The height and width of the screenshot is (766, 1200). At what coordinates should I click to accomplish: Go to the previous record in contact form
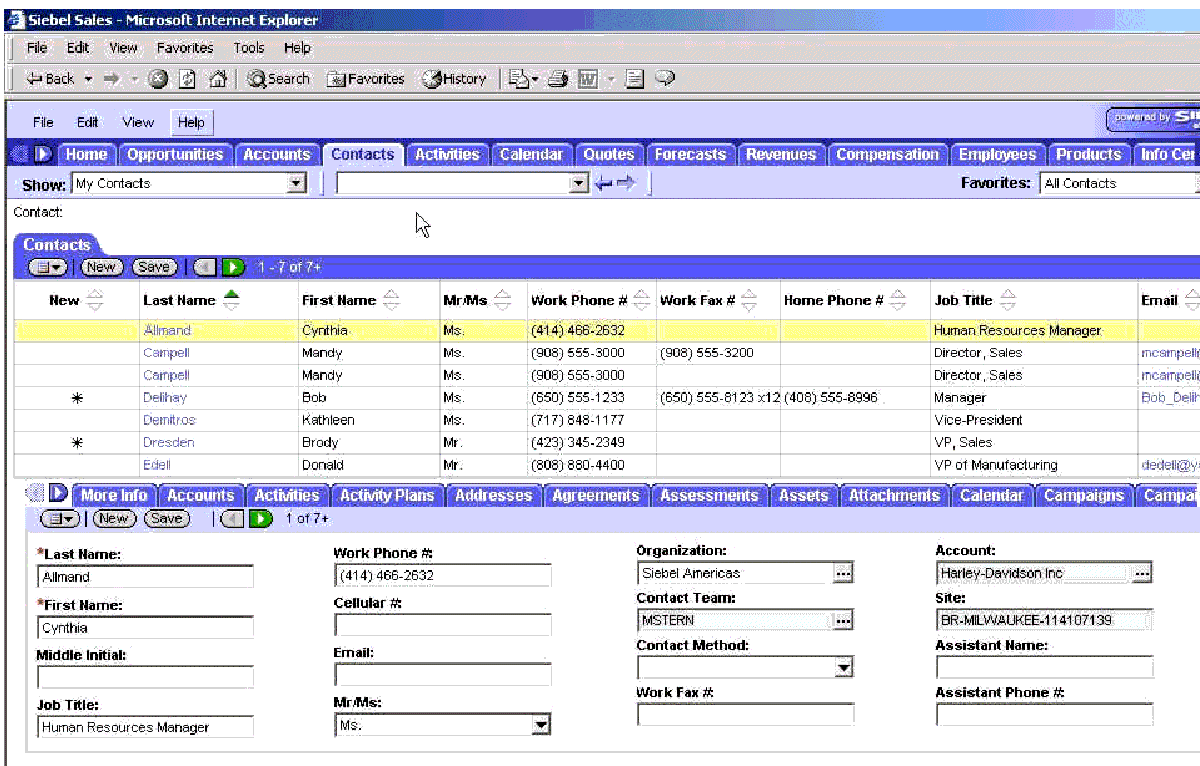coord(232,518)
